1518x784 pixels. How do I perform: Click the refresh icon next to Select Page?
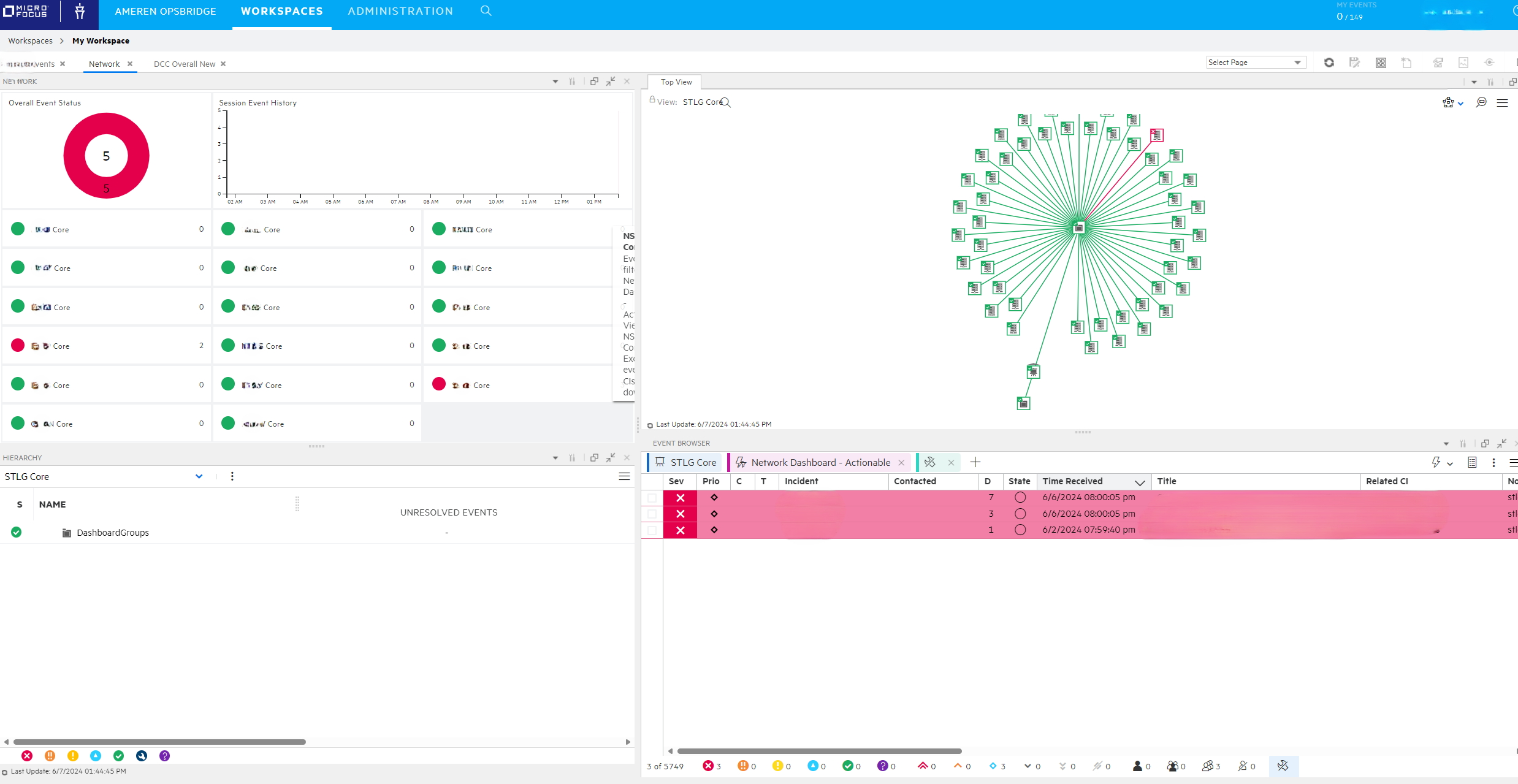click(x=1329, y=63)
